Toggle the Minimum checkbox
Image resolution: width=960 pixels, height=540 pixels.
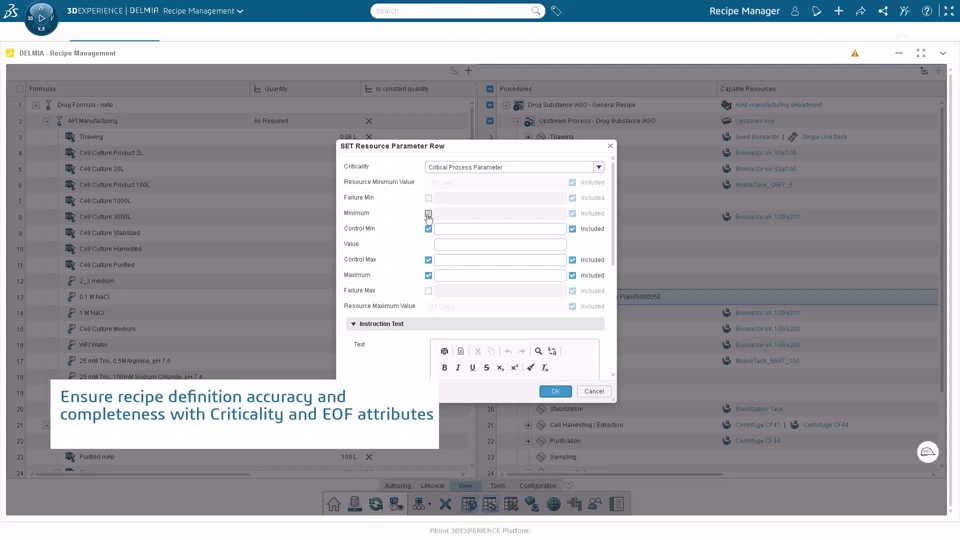pyautogui.click(x=429, y=213)
